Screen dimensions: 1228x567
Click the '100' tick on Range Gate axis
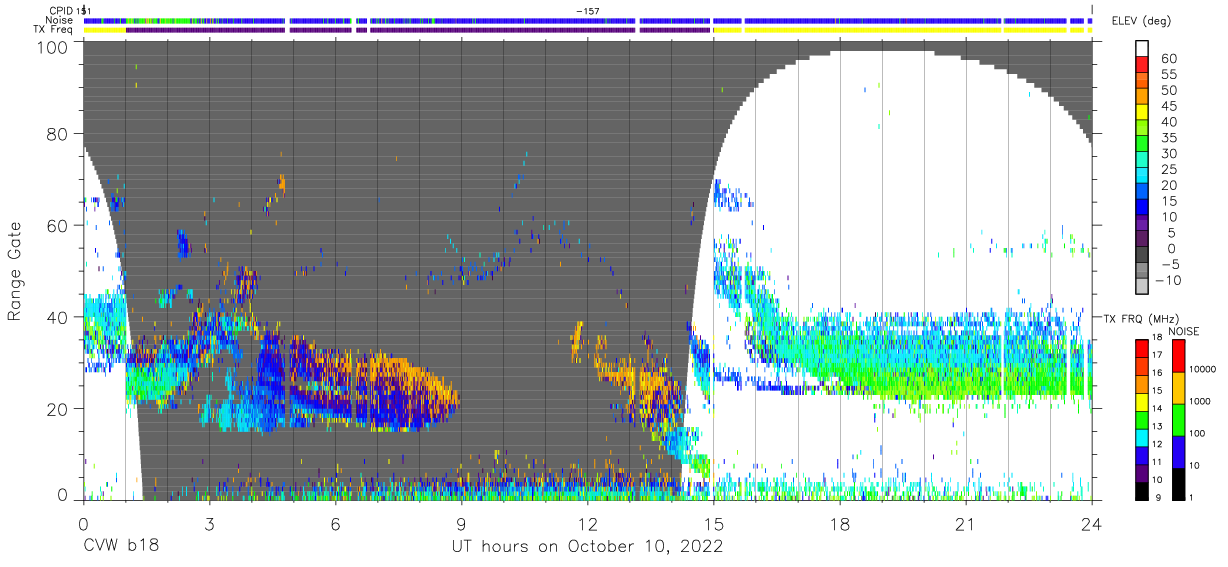(51, 46)
